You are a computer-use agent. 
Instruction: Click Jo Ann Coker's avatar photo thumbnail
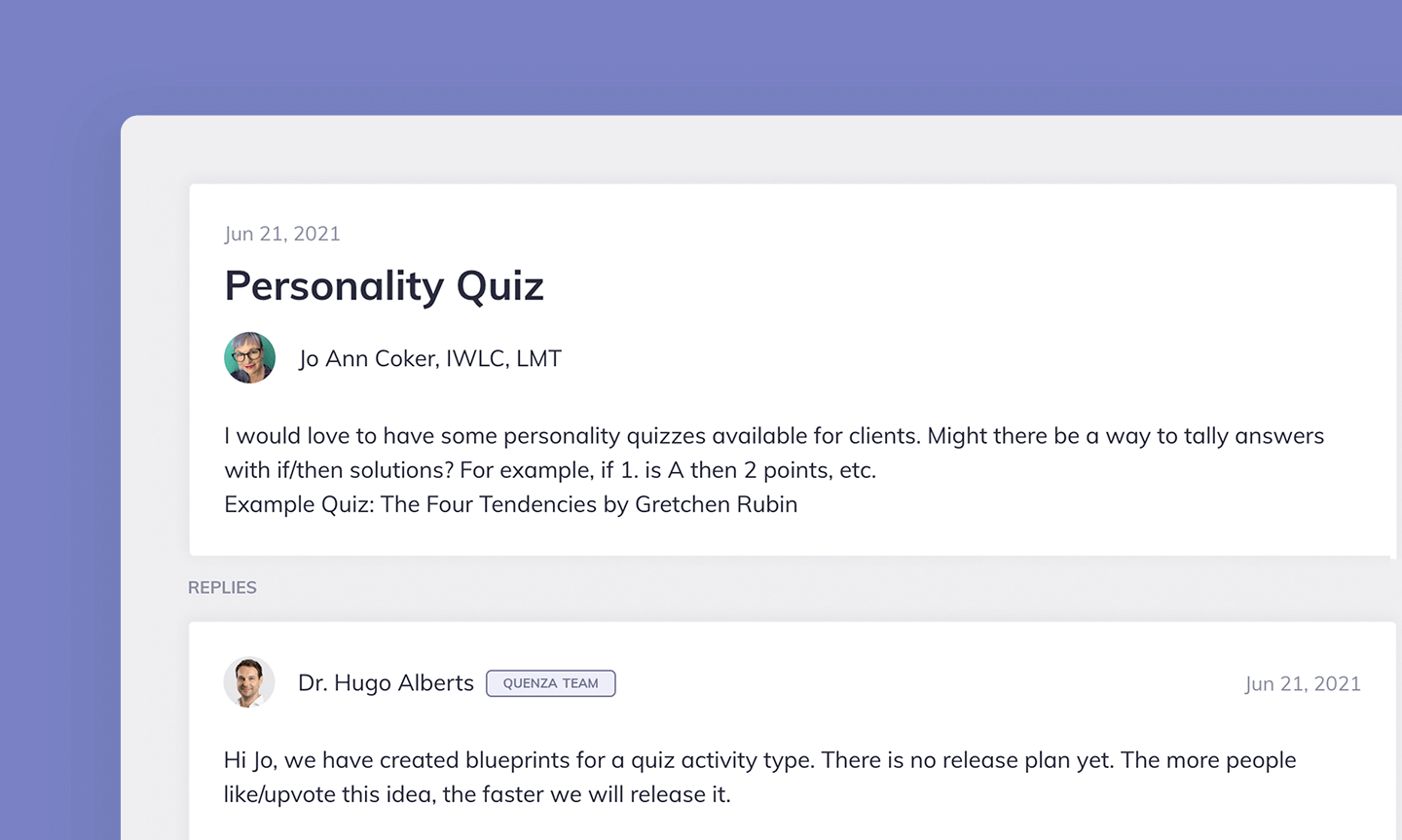click(249, 357)
